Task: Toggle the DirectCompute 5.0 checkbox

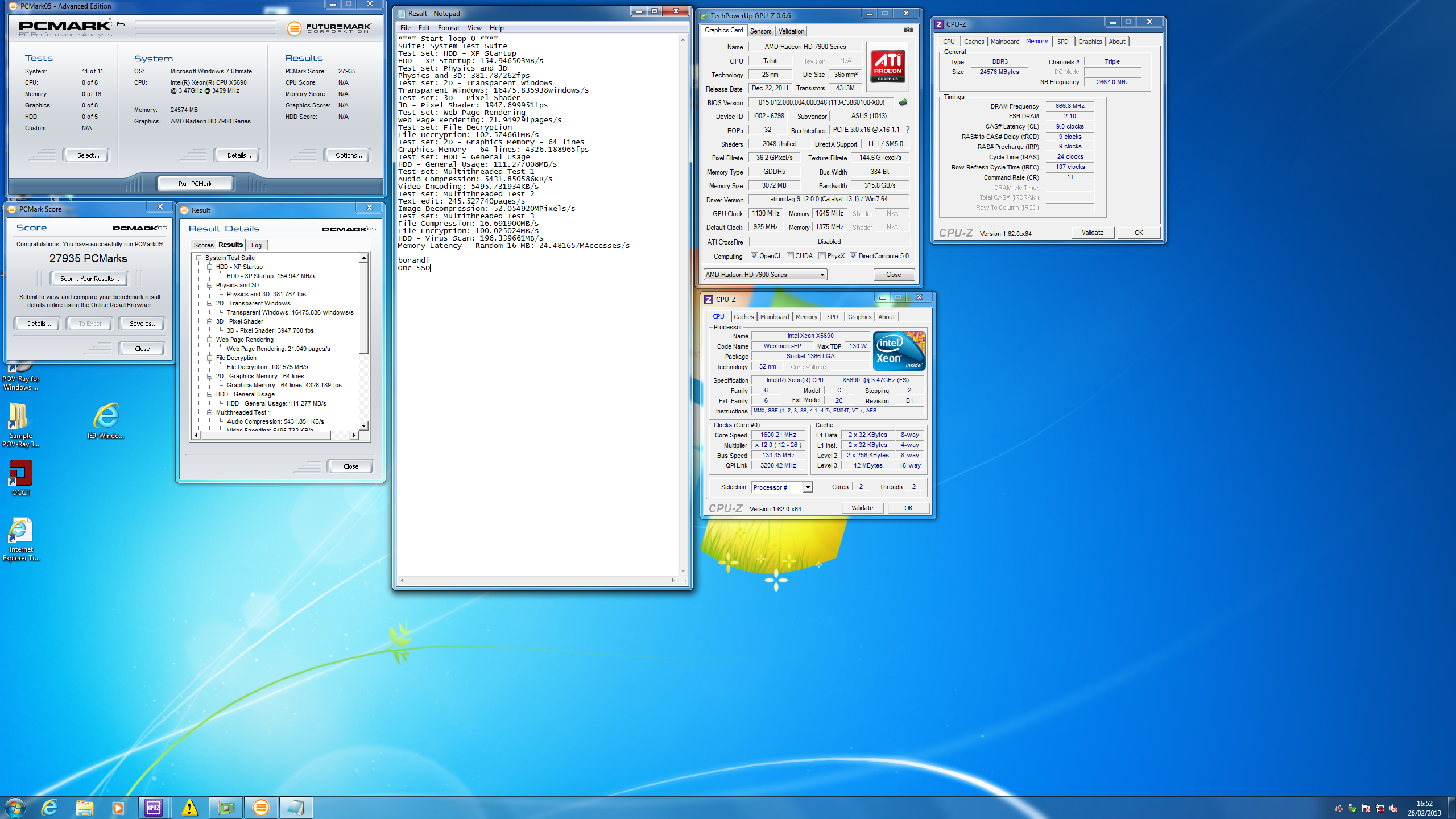Action: click(x=853, y=256)
